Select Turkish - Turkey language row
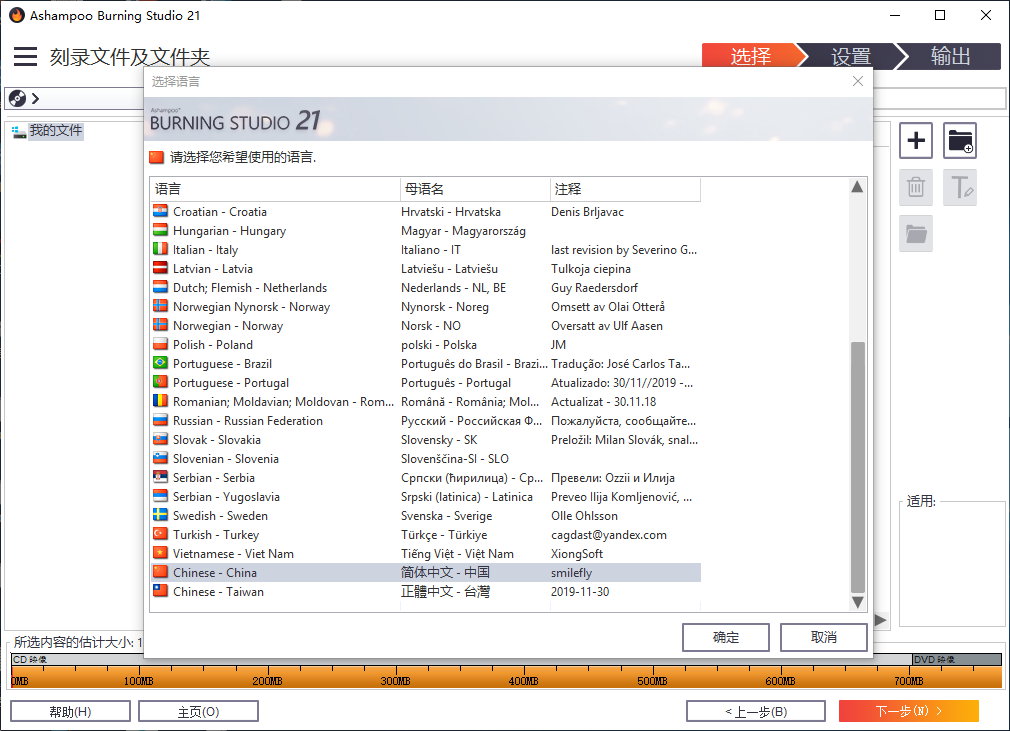The height and width of the screenshot is (731, 1010). pos(426,535)
